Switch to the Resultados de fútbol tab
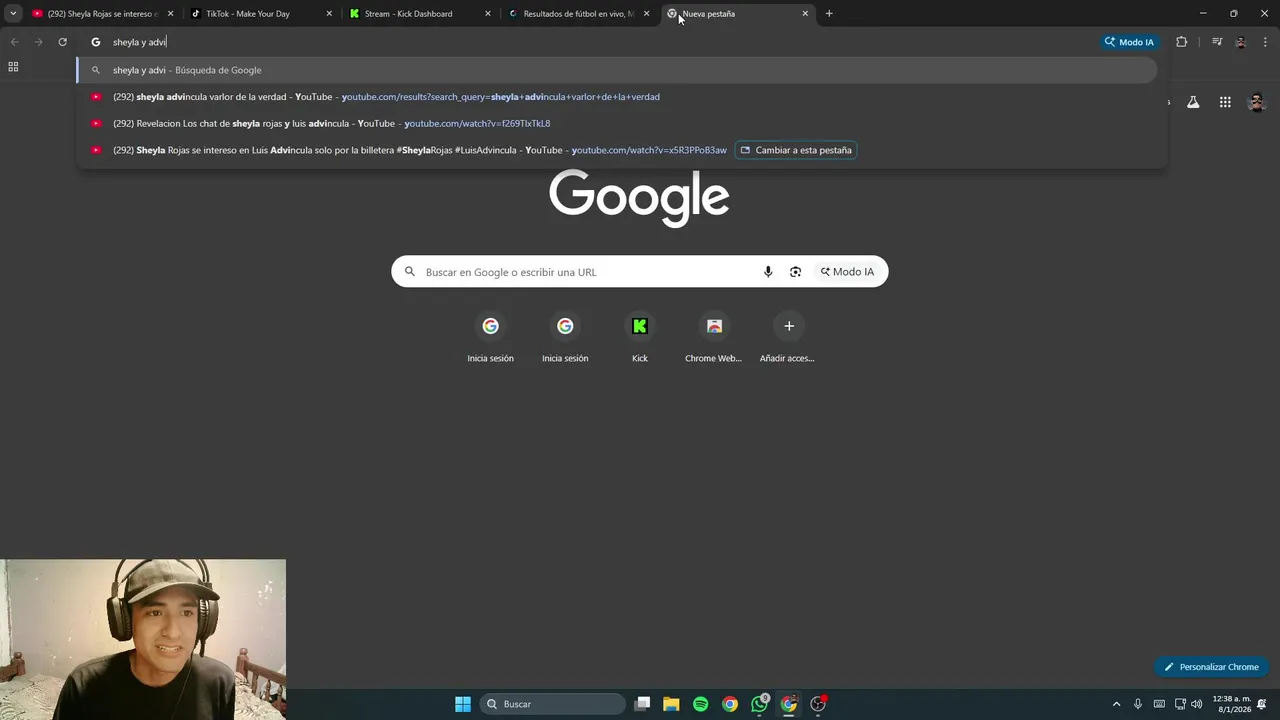Image resolution: width=1280 pixels, height=720 pixels. (x=578, y=14)
